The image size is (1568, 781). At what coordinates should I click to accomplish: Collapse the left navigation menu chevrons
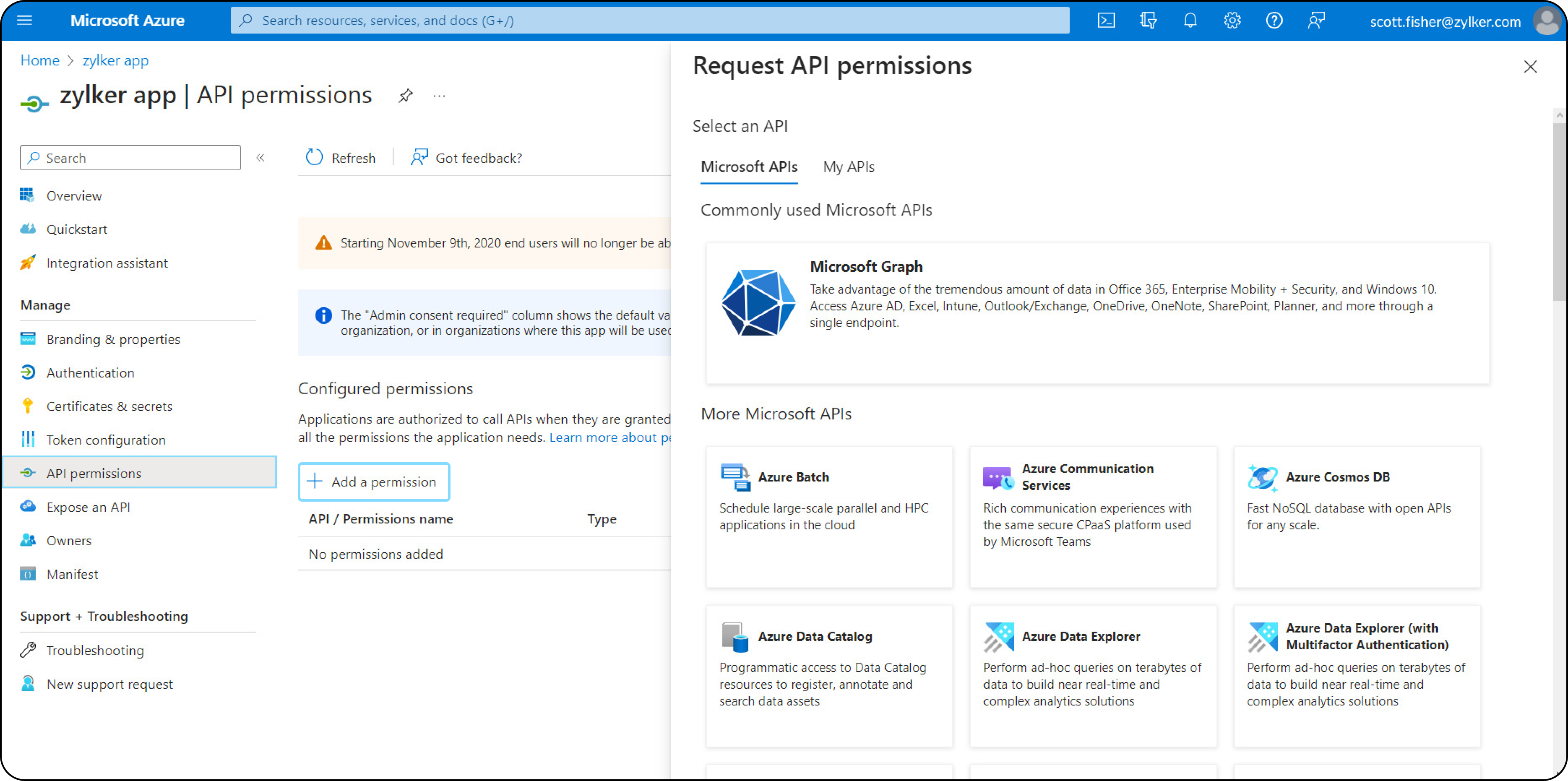(260, 158)
